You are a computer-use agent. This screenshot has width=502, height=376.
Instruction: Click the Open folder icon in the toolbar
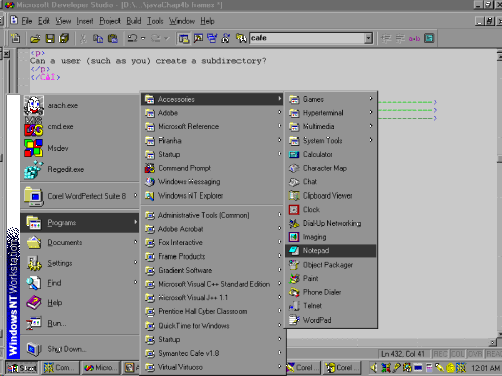(x=35, y=38)
